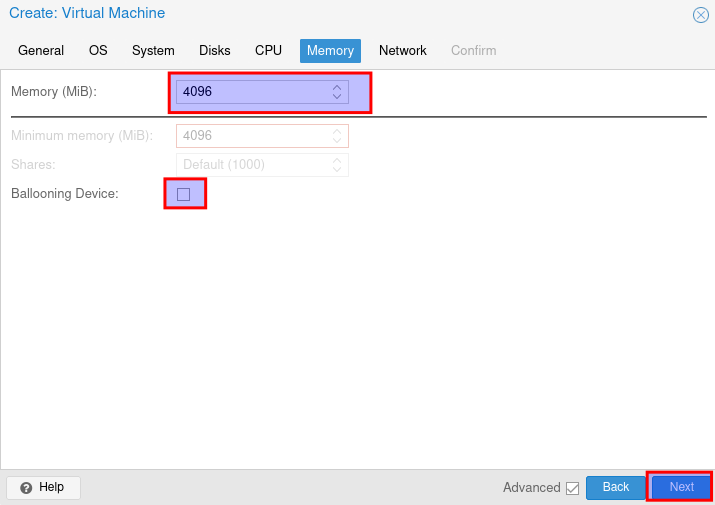Select the Disks tab
715x505 pixels.
click(x=214, y=51)
